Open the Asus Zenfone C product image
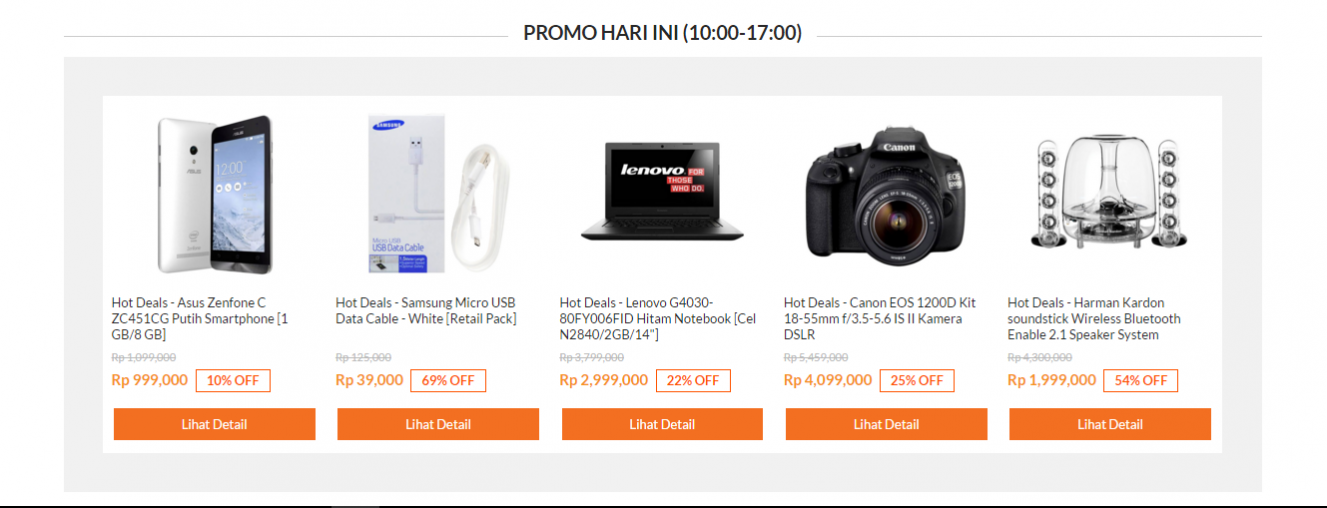The height and width of the screenshot is (508, 1327). tap(214, 194)
